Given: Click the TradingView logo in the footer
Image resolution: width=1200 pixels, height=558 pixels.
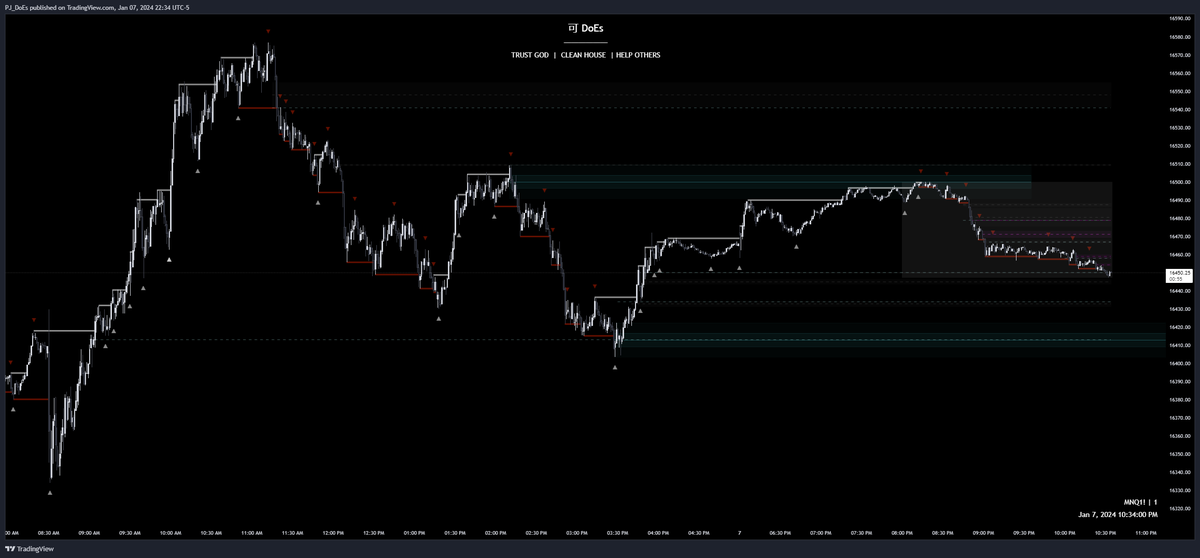Looking at the screenshot, I should tap(28, 549).
